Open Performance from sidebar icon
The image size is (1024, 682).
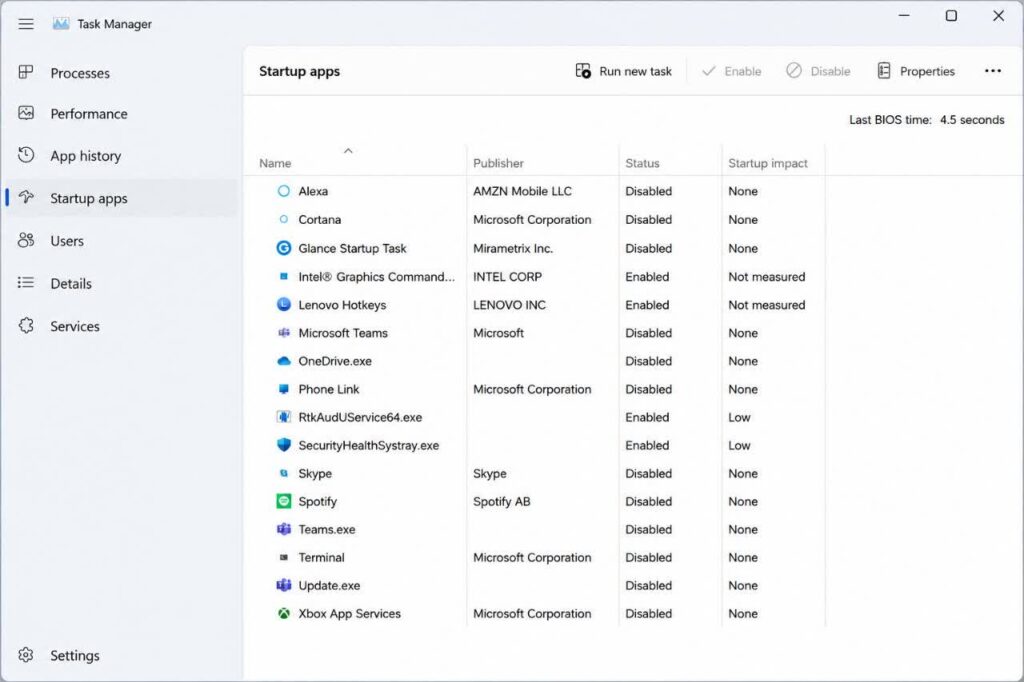26,113
